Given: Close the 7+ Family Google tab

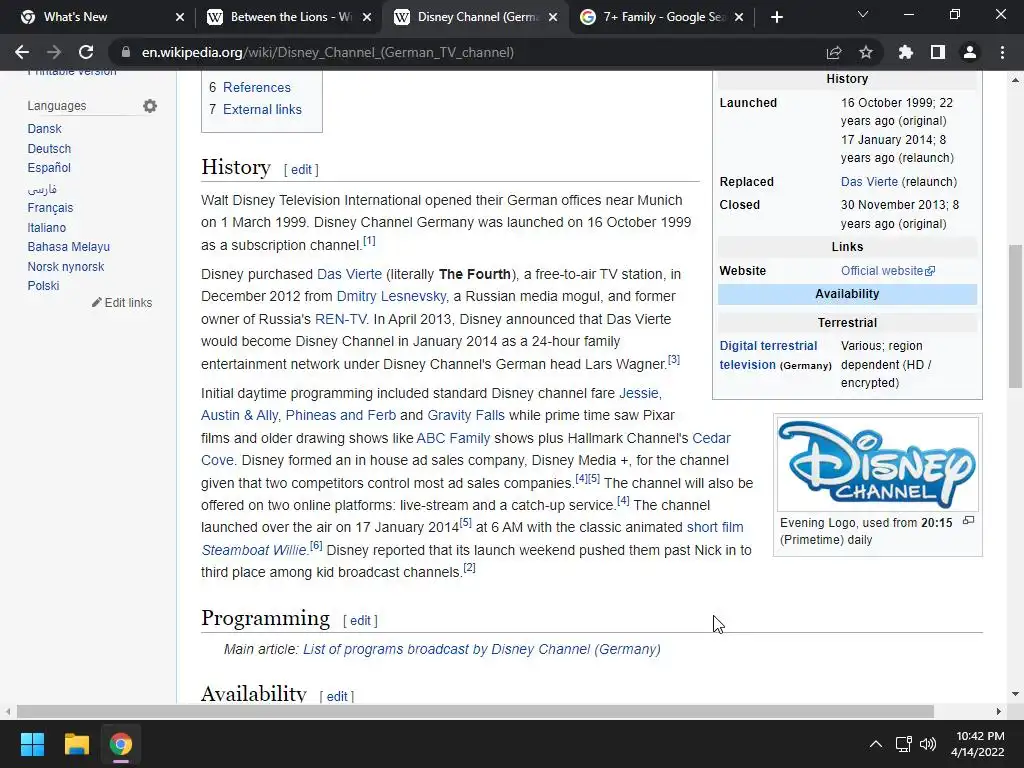Looking at the screenshot, I should click(x=739, y=17).
